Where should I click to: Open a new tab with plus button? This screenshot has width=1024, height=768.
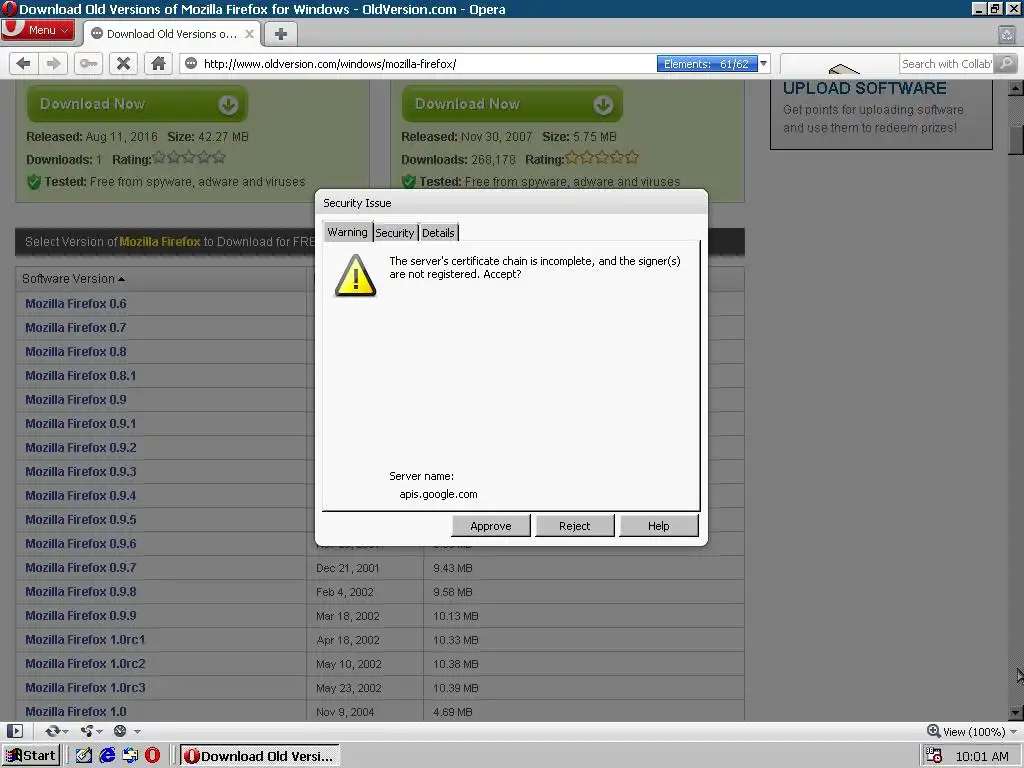pyautogui.click(x=281, y=34)
